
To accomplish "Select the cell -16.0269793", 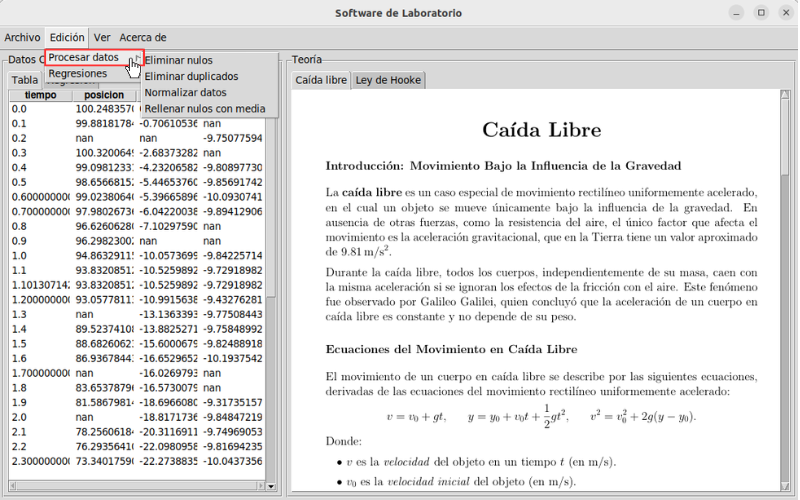I will [168, 373].
